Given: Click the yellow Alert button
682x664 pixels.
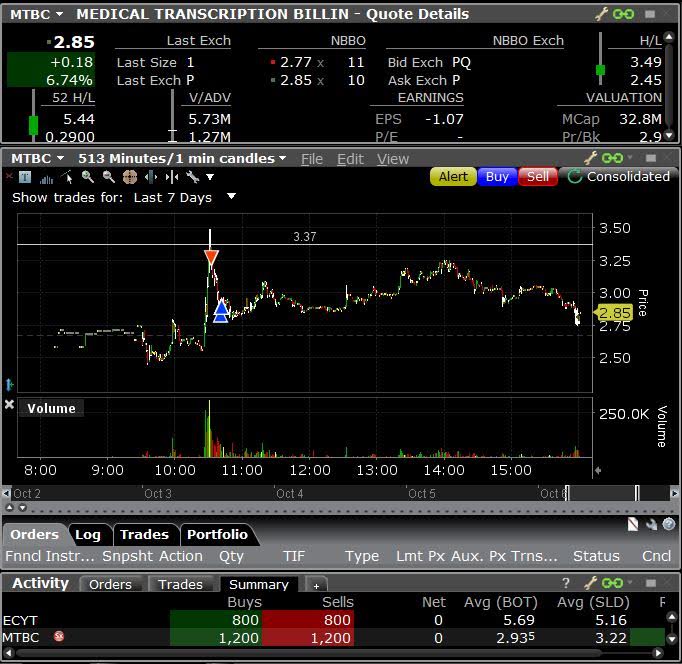Looking at the screenshot, I should [453, 177].
